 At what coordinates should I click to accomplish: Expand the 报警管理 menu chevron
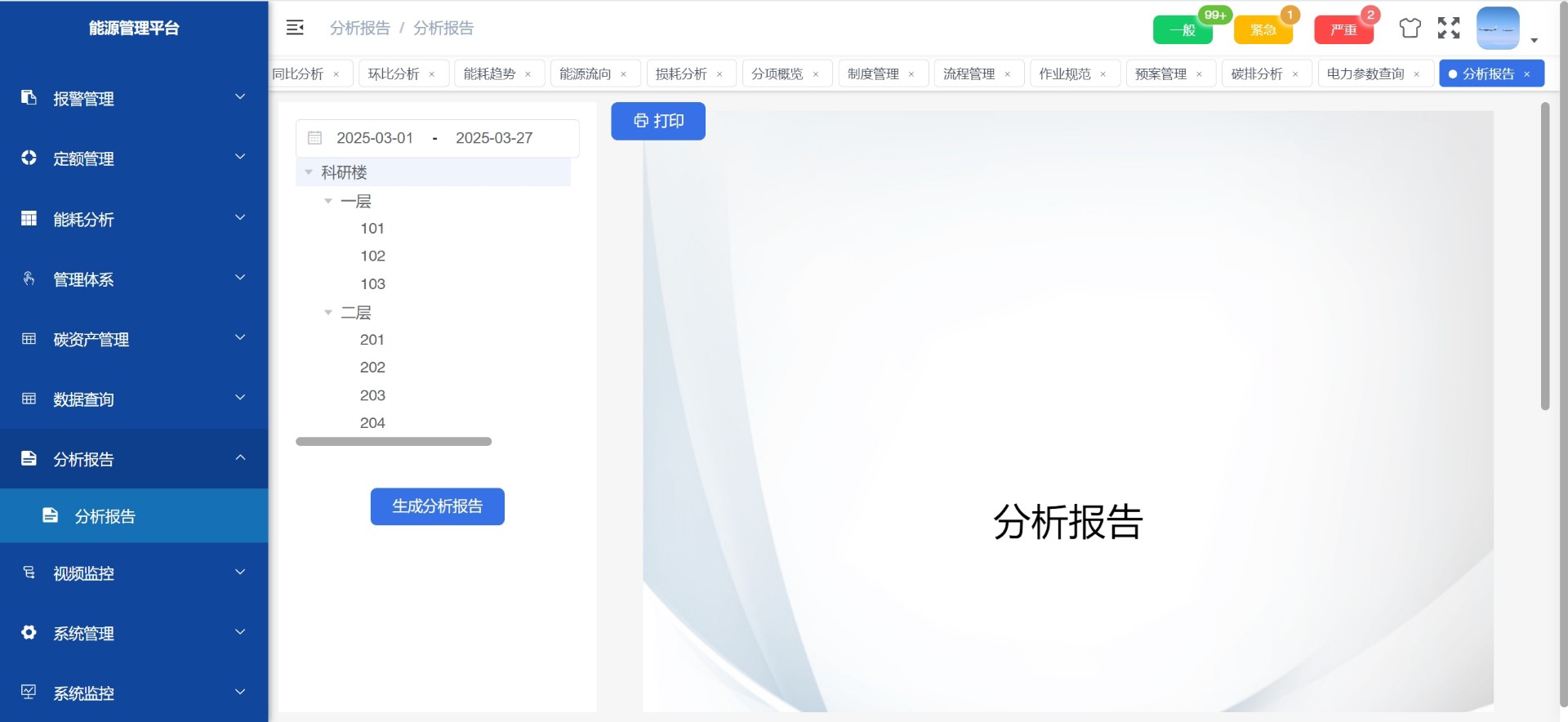[x=240, y=97]
